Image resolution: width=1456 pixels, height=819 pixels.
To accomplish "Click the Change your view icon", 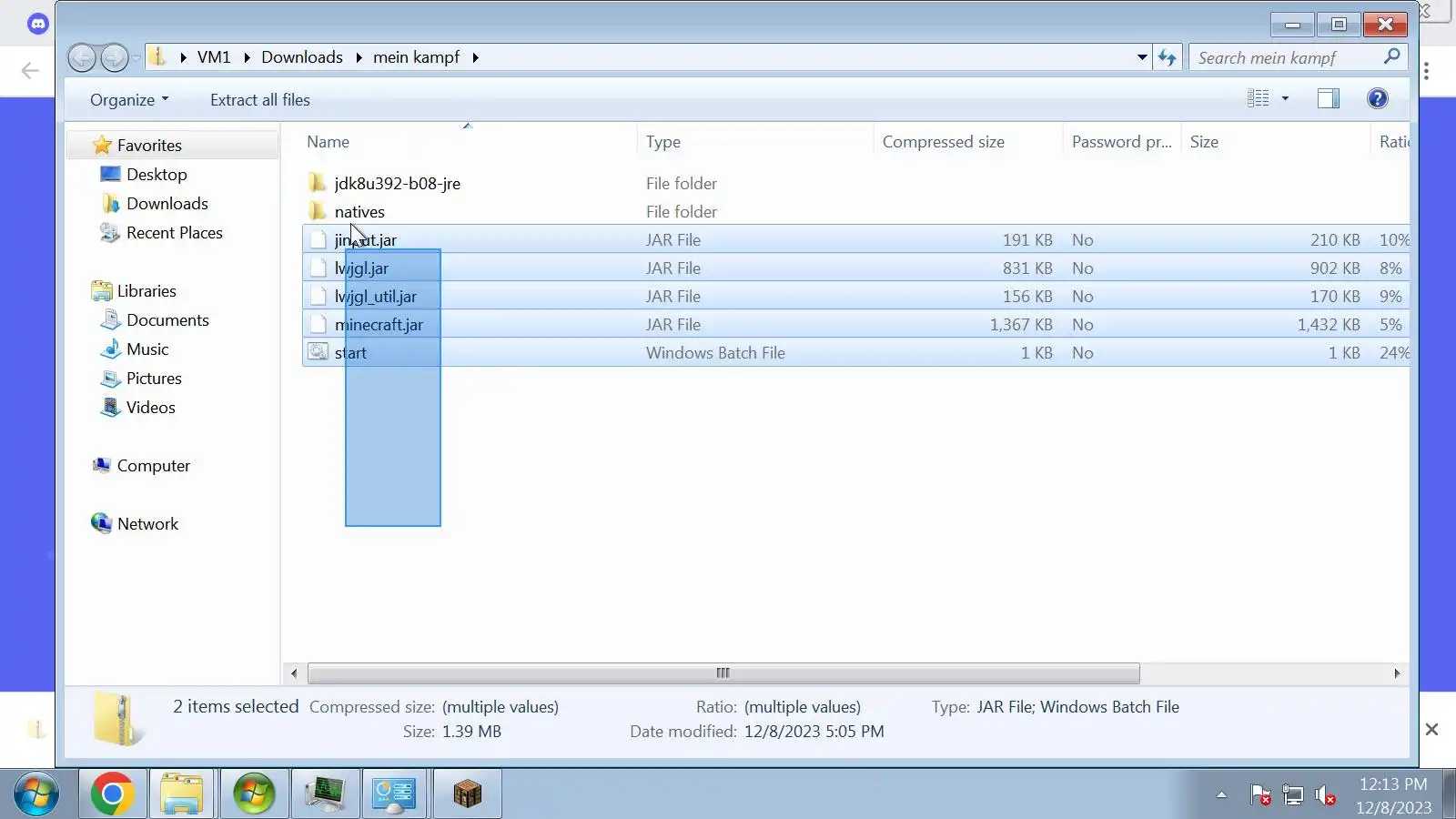I will coord(1259,98).
